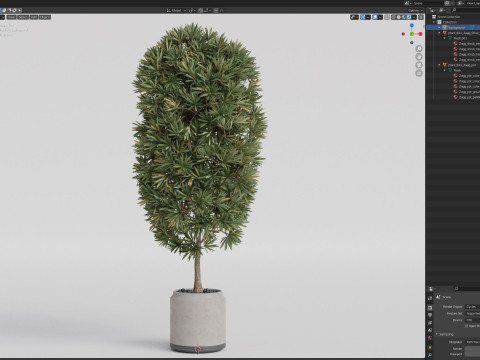Open the Object properties tab
The image size is (480, 360).
(430, 347)
